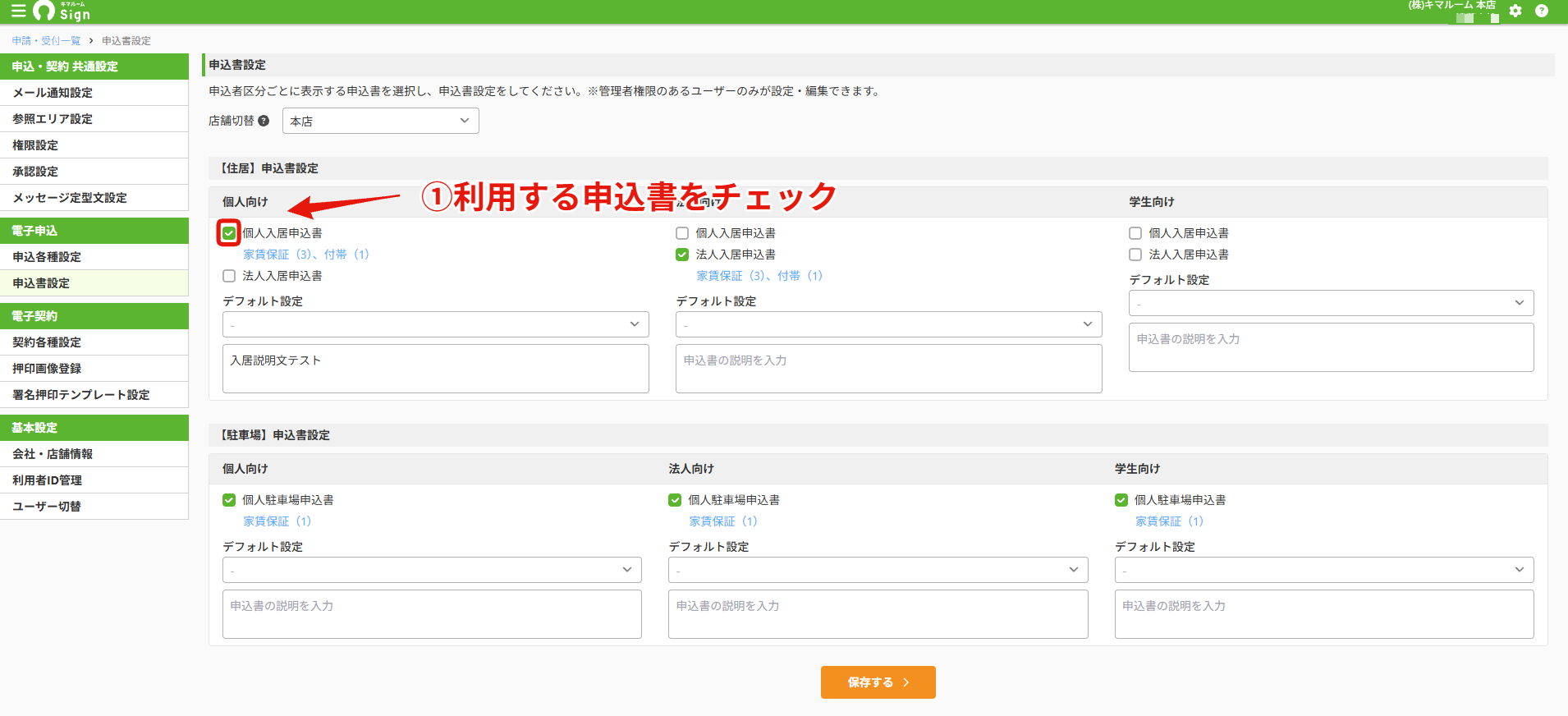Open デフォルト設定 dropdown for 住居 個人向け

436,324
